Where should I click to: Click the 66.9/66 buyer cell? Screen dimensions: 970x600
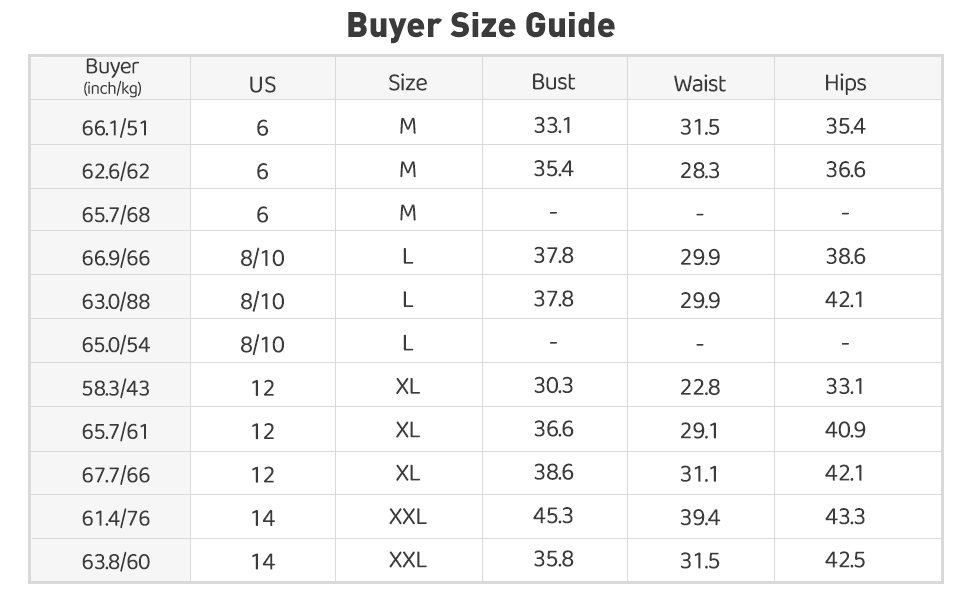116,258
